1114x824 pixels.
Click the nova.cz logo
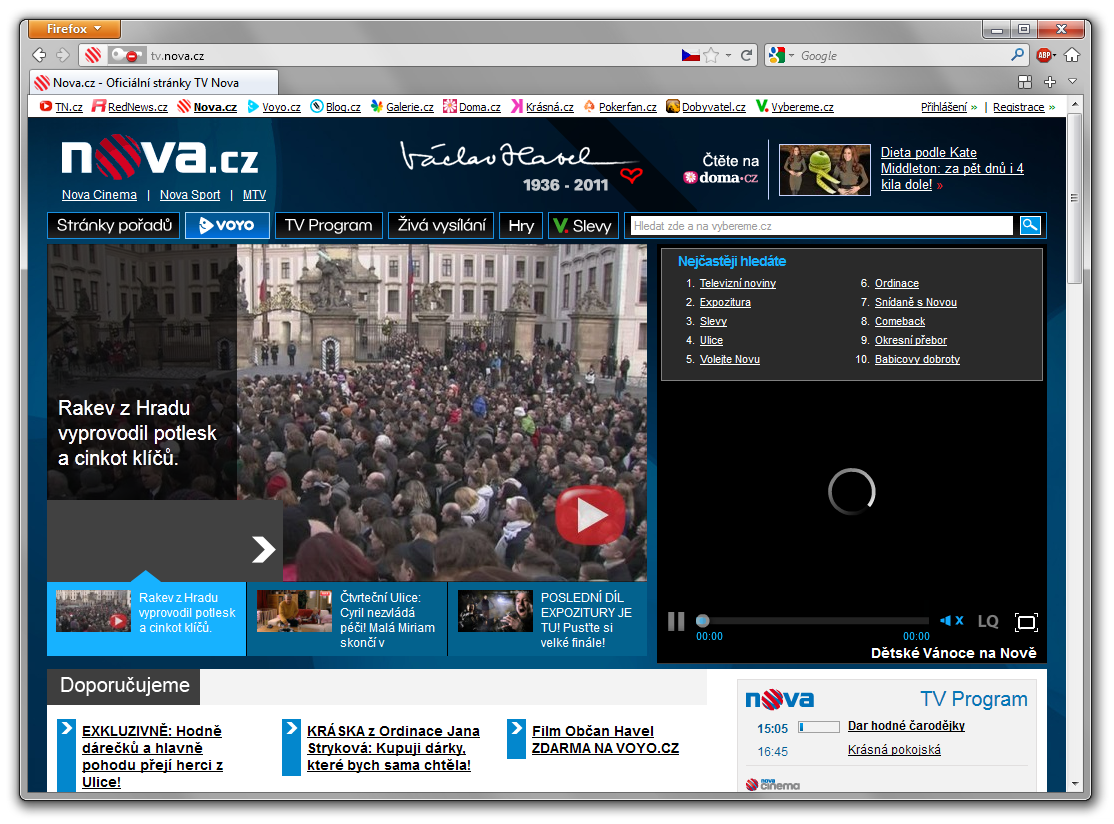160,157
